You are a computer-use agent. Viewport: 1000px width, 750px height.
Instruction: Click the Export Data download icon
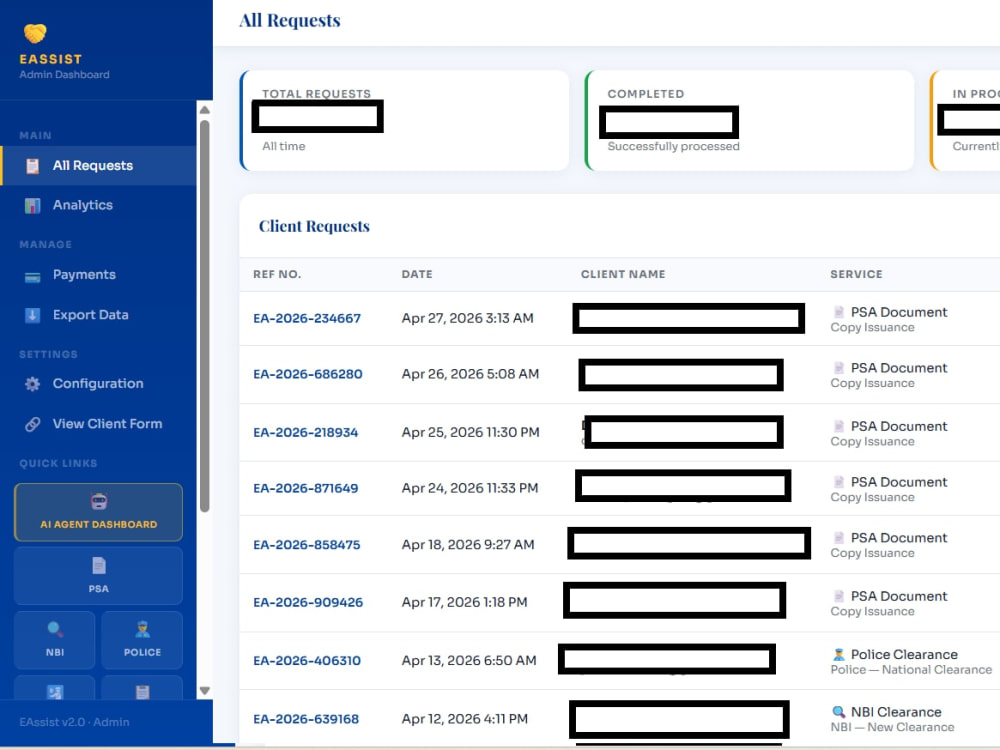[x=33, y=315]
